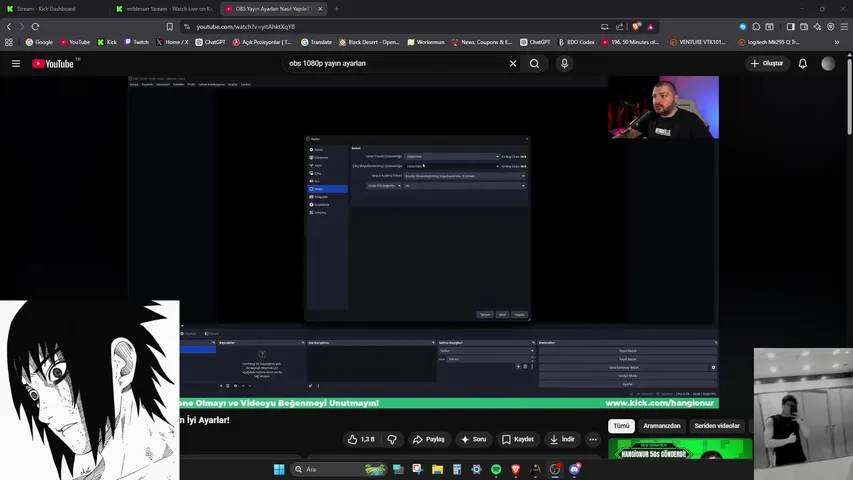The width and height of the screenshot is (853, 480).
Task: Open browser main menu
Action: point(844,27)
